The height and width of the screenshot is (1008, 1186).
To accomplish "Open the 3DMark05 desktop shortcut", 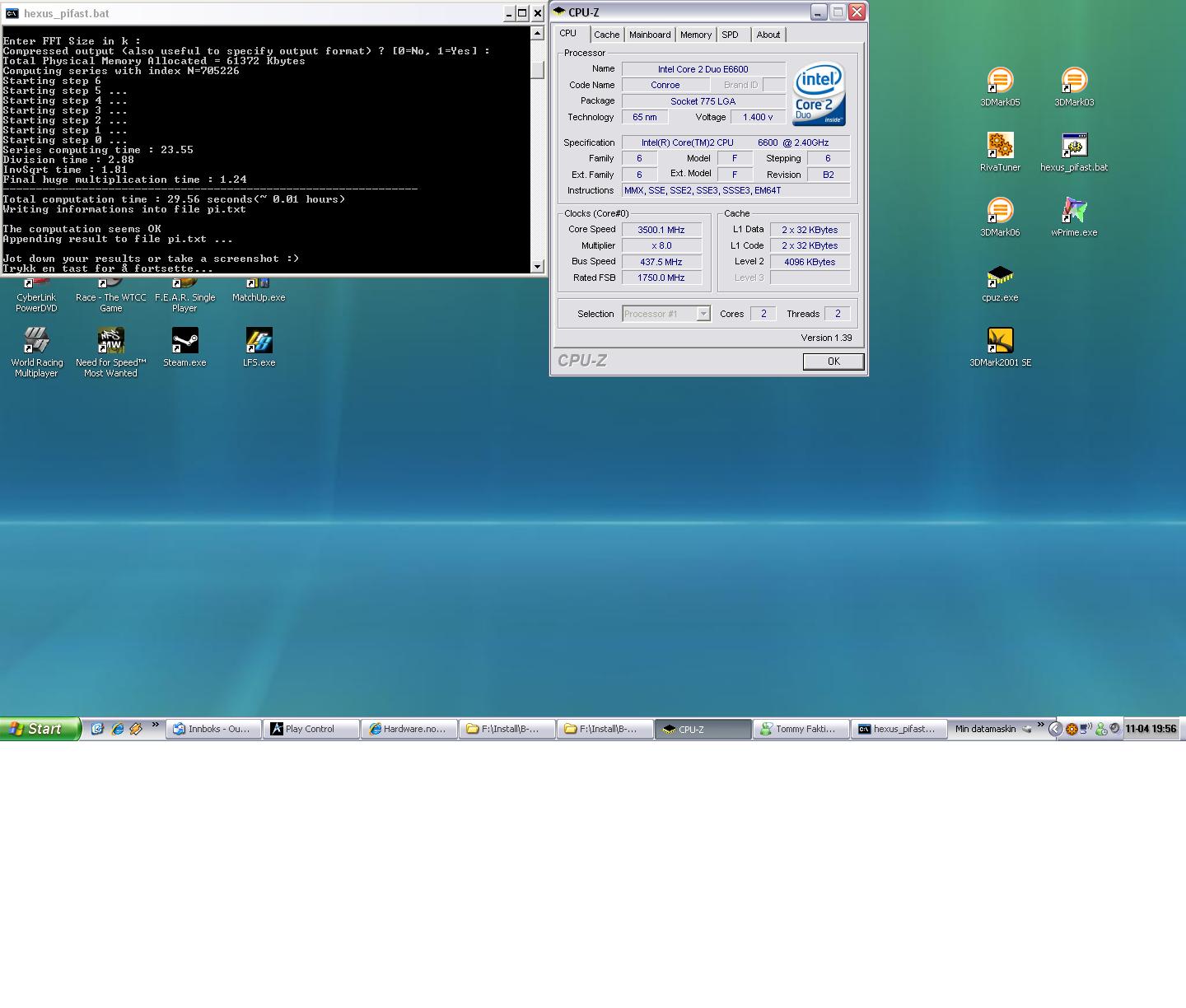I will click(1000, 86).
